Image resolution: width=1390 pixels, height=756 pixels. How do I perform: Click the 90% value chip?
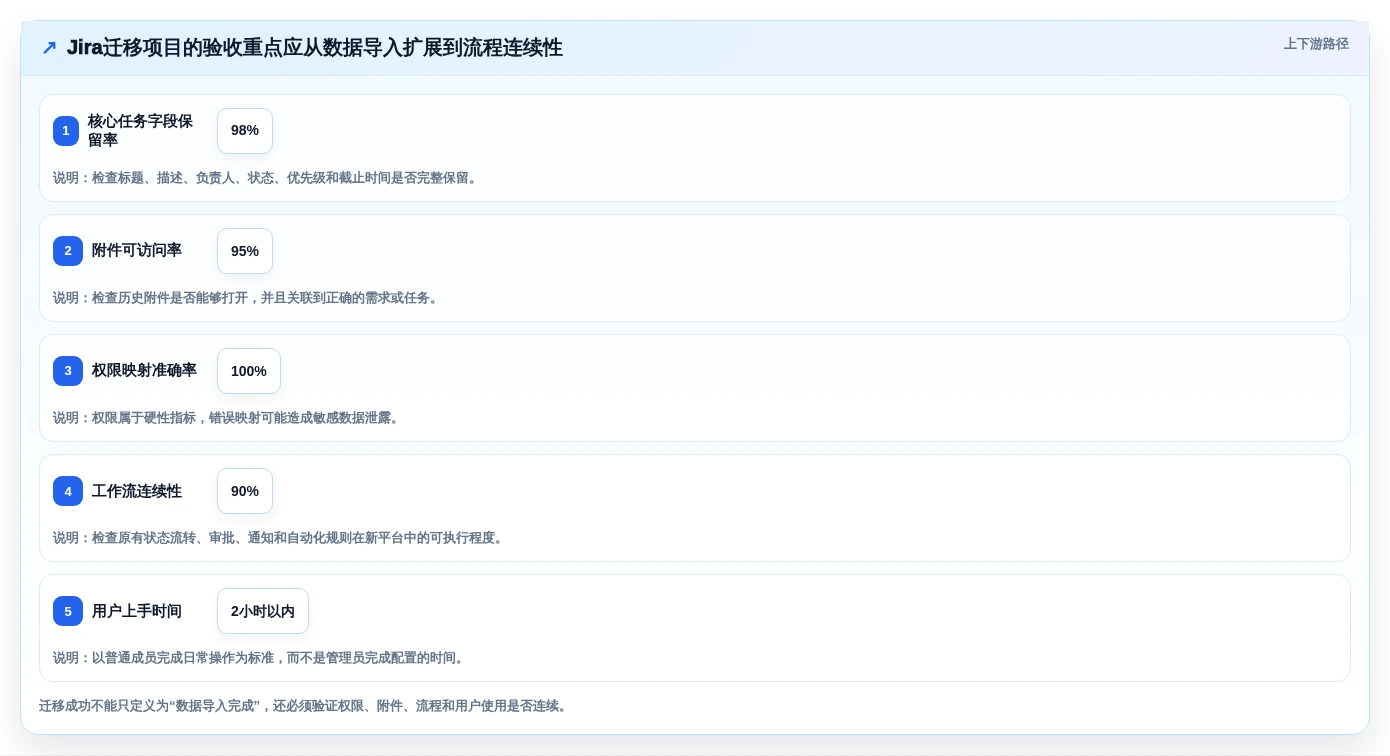tap(245, 491)
